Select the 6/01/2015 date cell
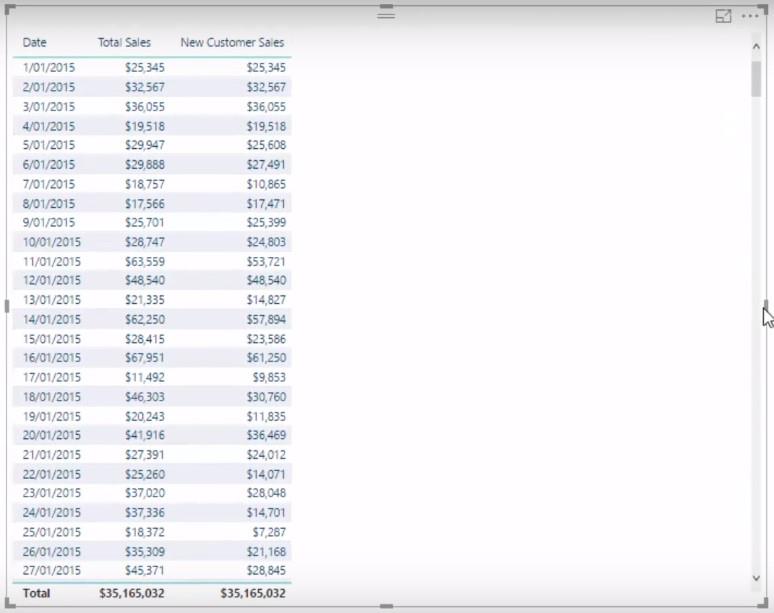 coord(49,164)
